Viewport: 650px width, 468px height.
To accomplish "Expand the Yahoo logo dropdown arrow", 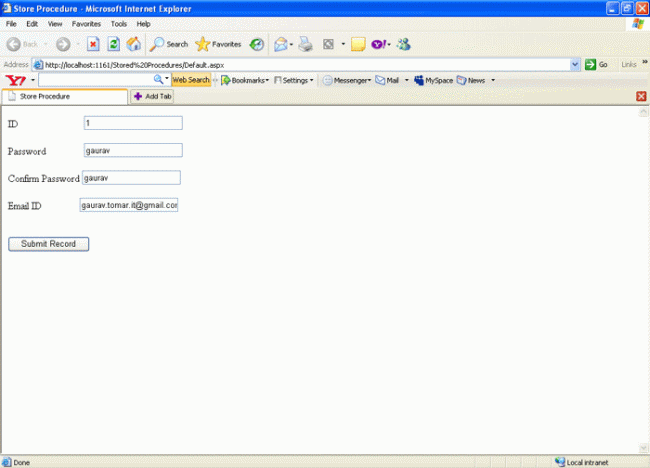I will coord(33,80).
